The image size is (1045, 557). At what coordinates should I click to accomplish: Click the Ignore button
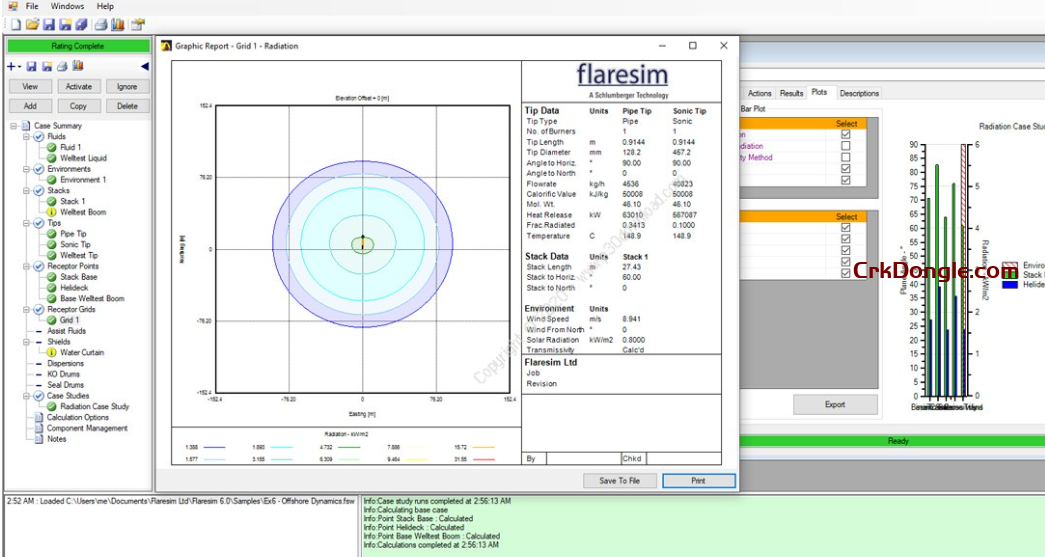tap(127, 87)
